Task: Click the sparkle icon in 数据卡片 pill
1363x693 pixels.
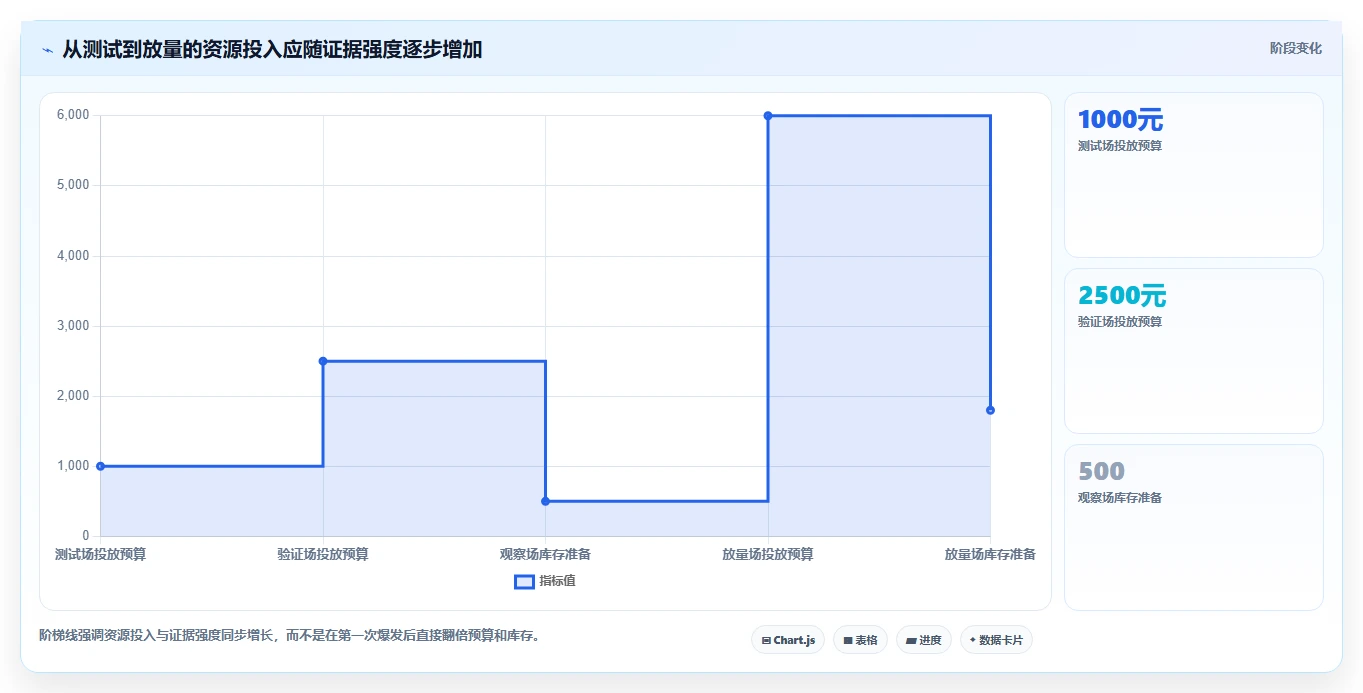Action: [973, 640]
